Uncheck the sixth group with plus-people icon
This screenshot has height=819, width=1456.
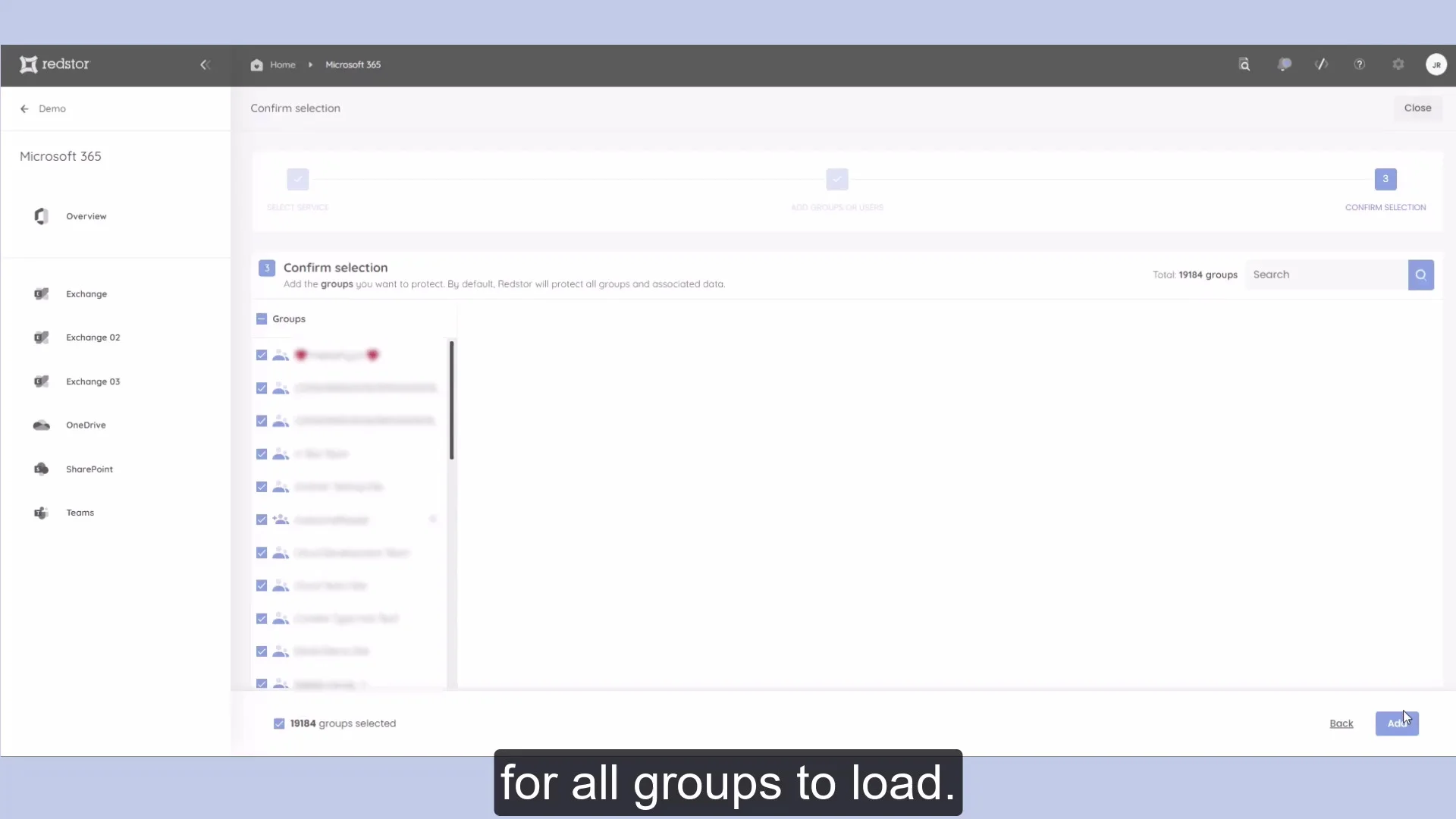(x=262, y=520)
